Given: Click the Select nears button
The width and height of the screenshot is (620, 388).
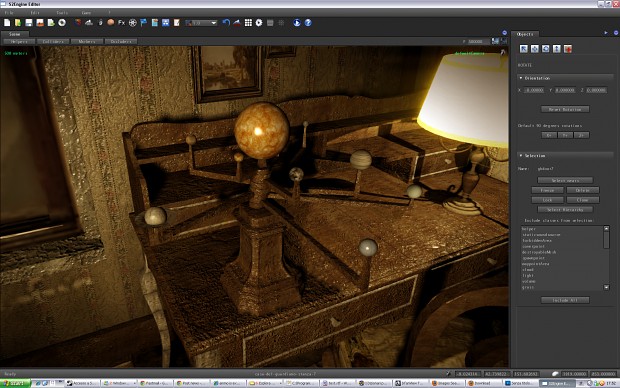Looking at the screenshot, I should coord(565,180).
